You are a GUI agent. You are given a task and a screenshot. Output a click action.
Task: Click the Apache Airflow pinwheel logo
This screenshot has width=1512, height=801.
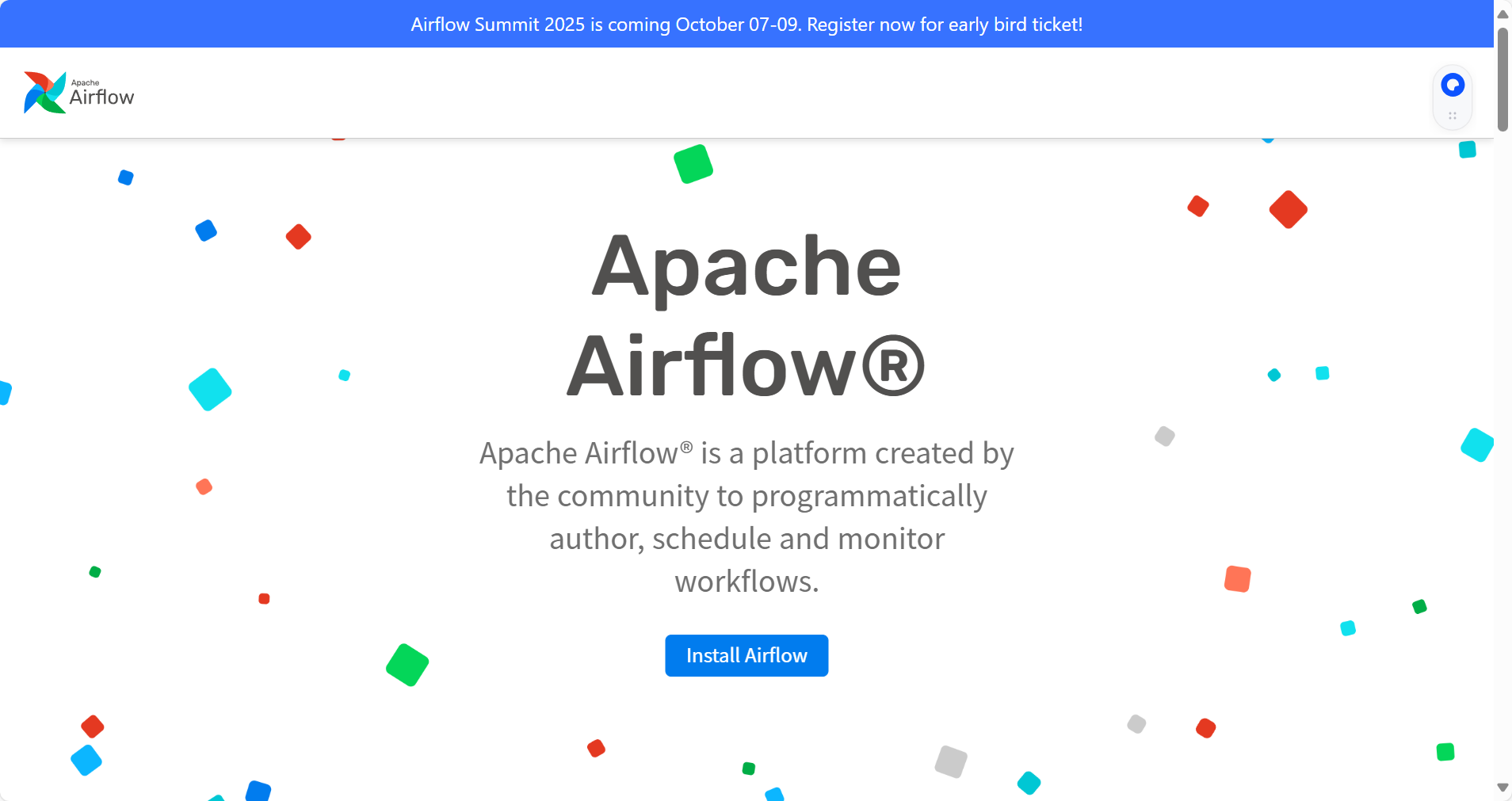click(44, 93)
